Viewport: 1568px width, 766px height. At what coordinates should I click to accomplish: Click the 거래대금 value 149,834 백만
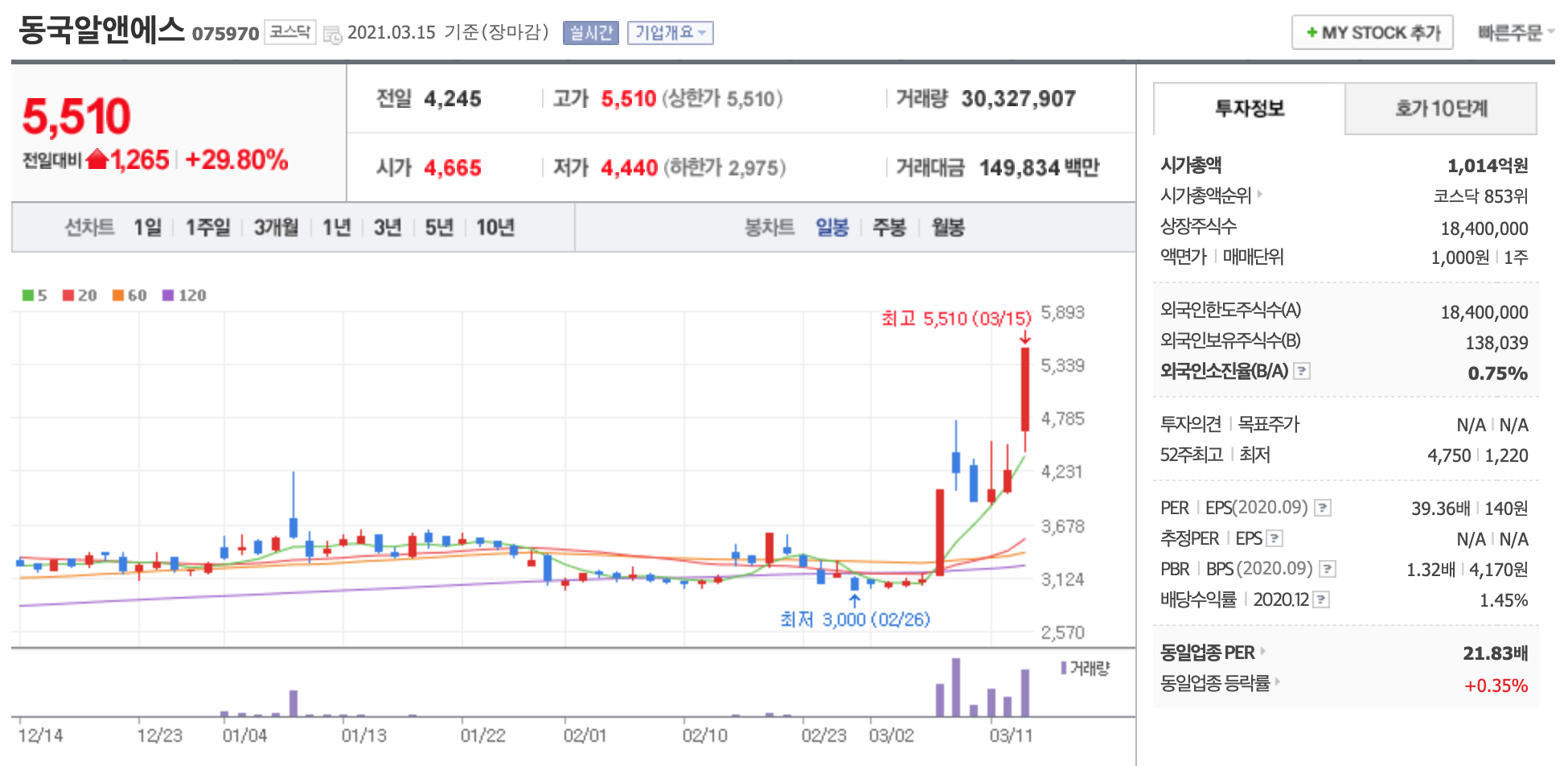point(1039,168)
